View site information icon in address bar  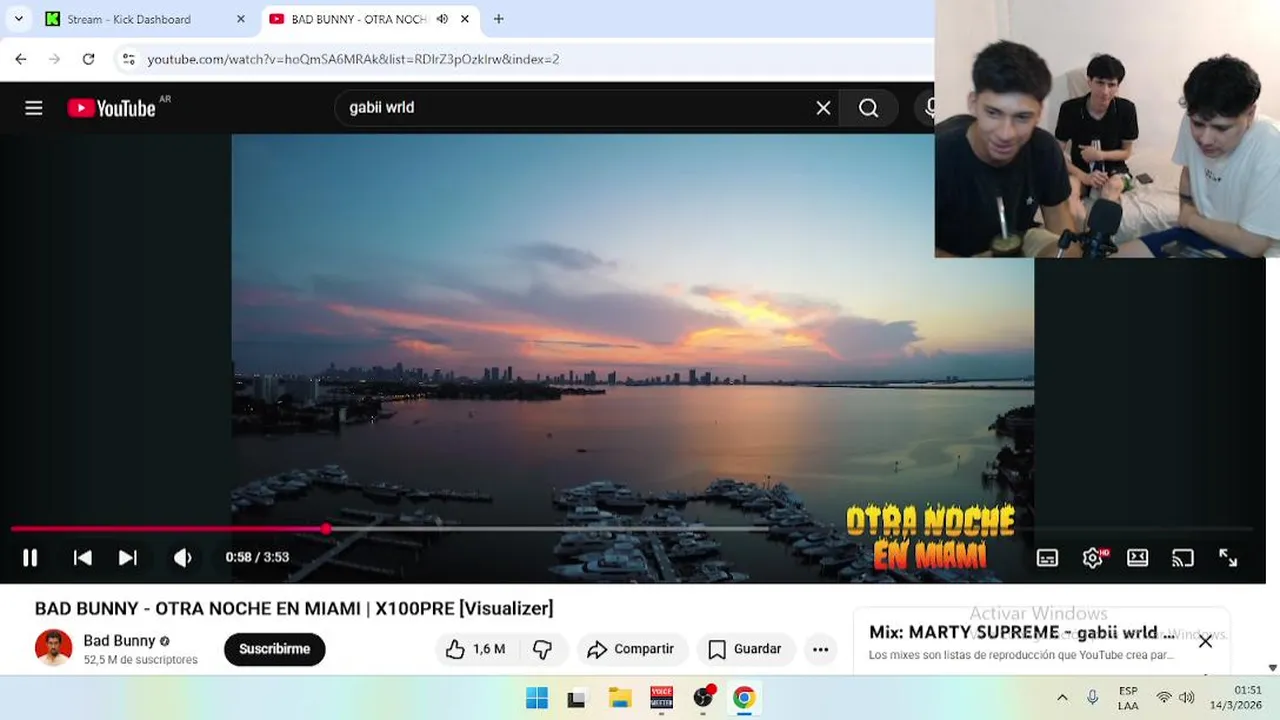pos(128,59)
